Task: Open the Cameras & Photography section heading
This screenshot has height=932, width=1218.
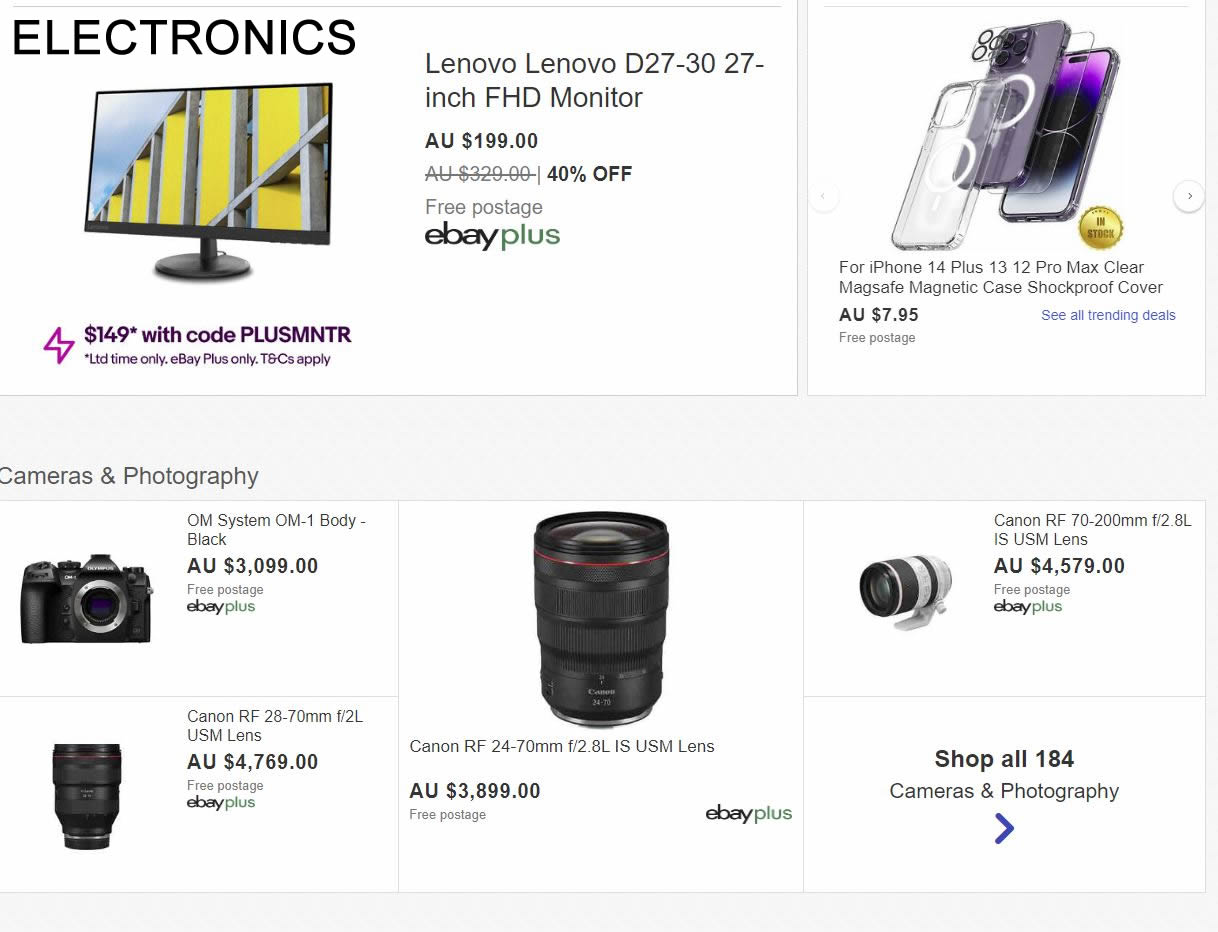Action: click(129, 476)
